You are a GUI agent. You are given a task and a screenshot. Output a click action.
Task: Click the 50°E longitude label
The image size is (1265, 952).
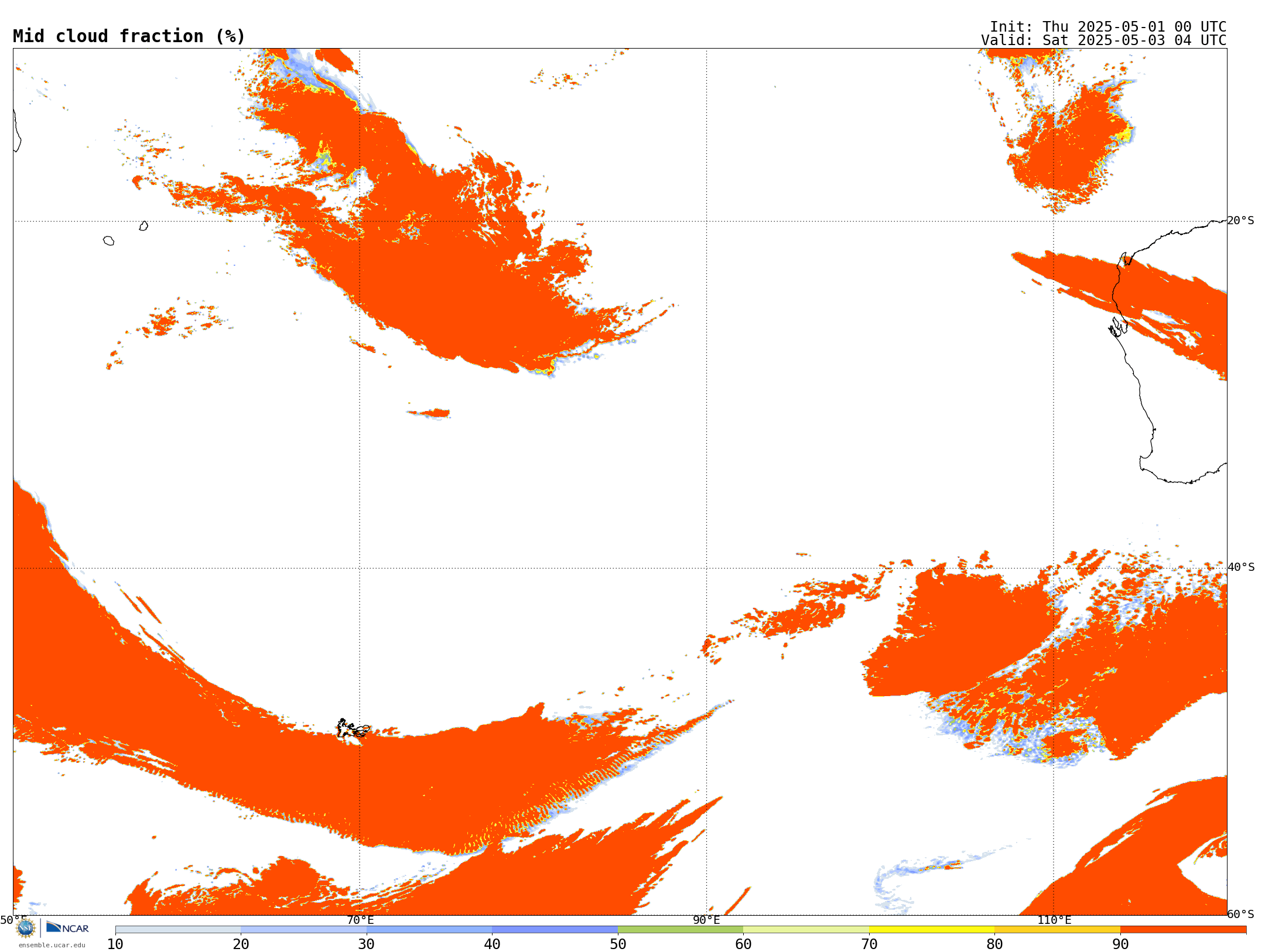[13, 920]
